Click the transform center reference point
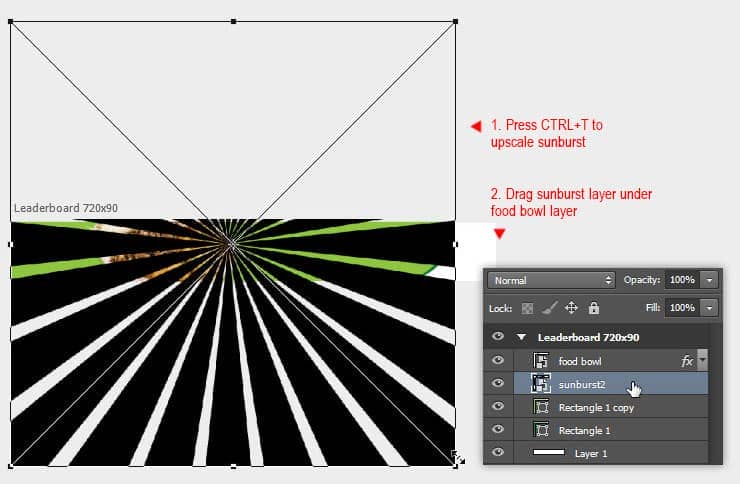 pyautogui.click(x=232, y=244)
